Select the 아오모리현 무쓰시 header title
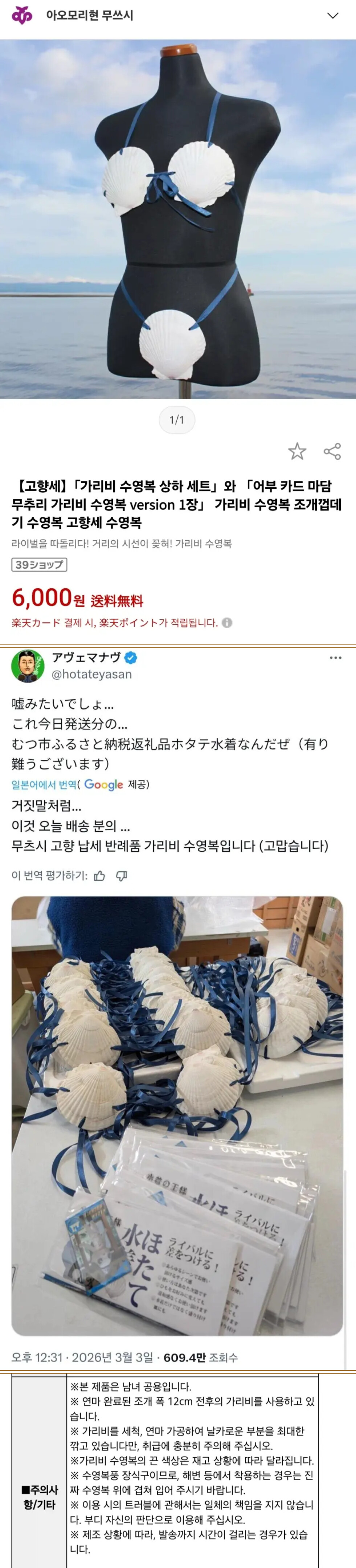This screenshot has width=356, height=1568. 90,16
